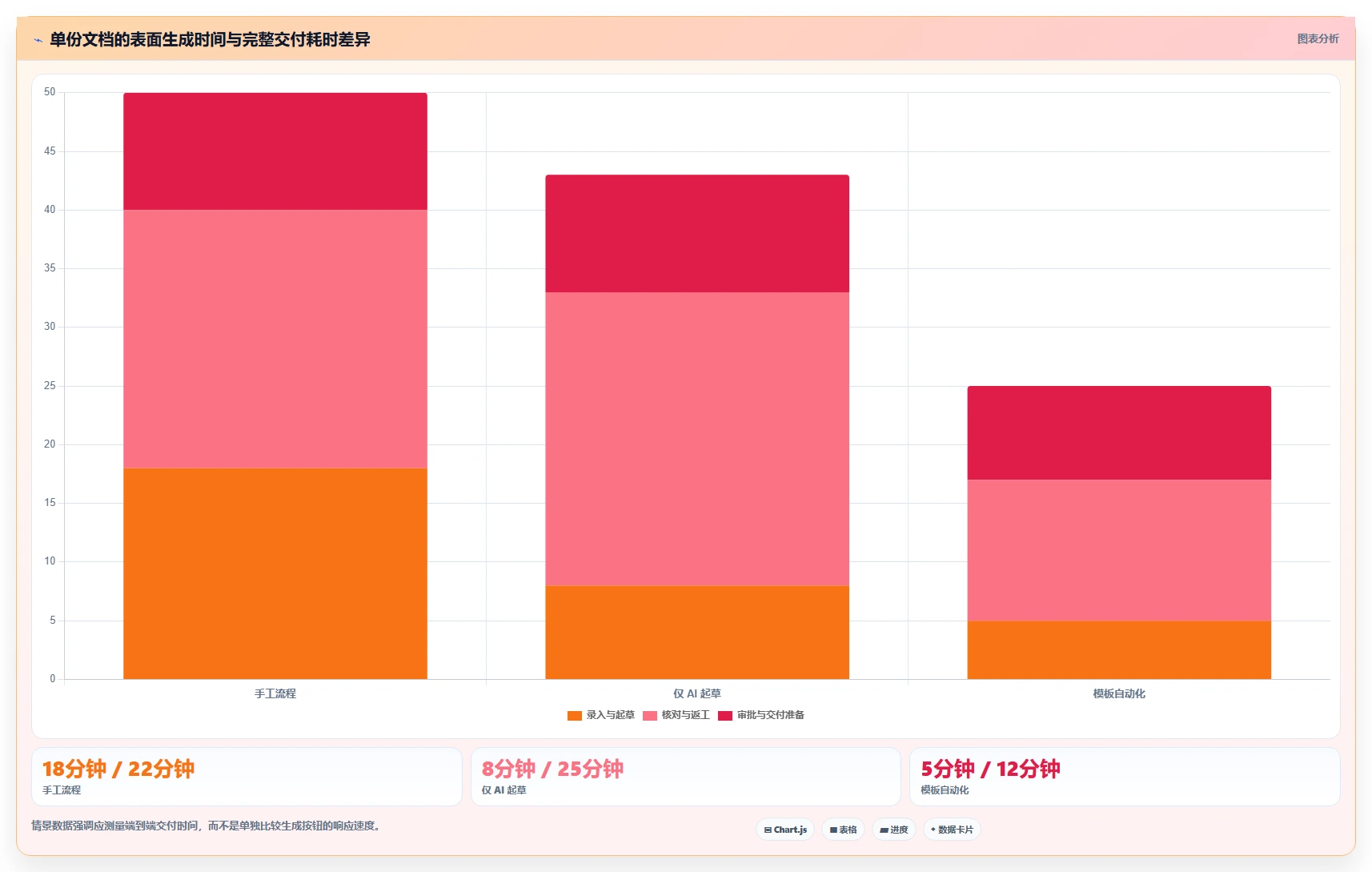1372x872 pixels.
Task: Toggle the 审批与交付准备 legend item
Action: click(760, 715)
